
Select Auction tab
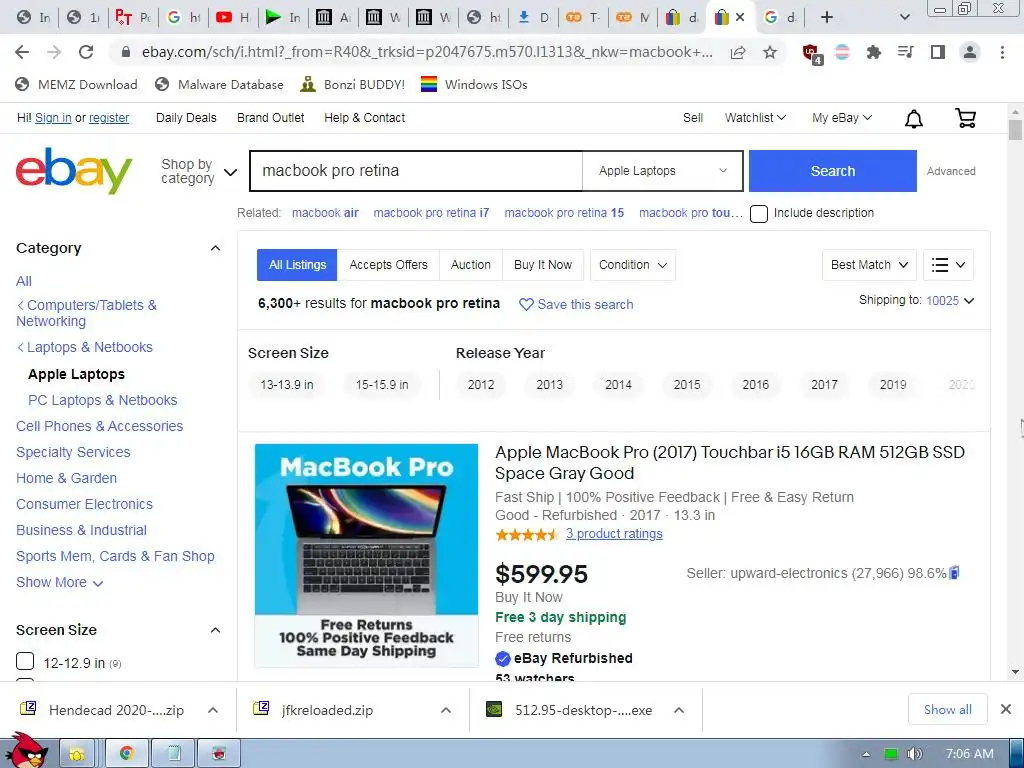(471, 265)
